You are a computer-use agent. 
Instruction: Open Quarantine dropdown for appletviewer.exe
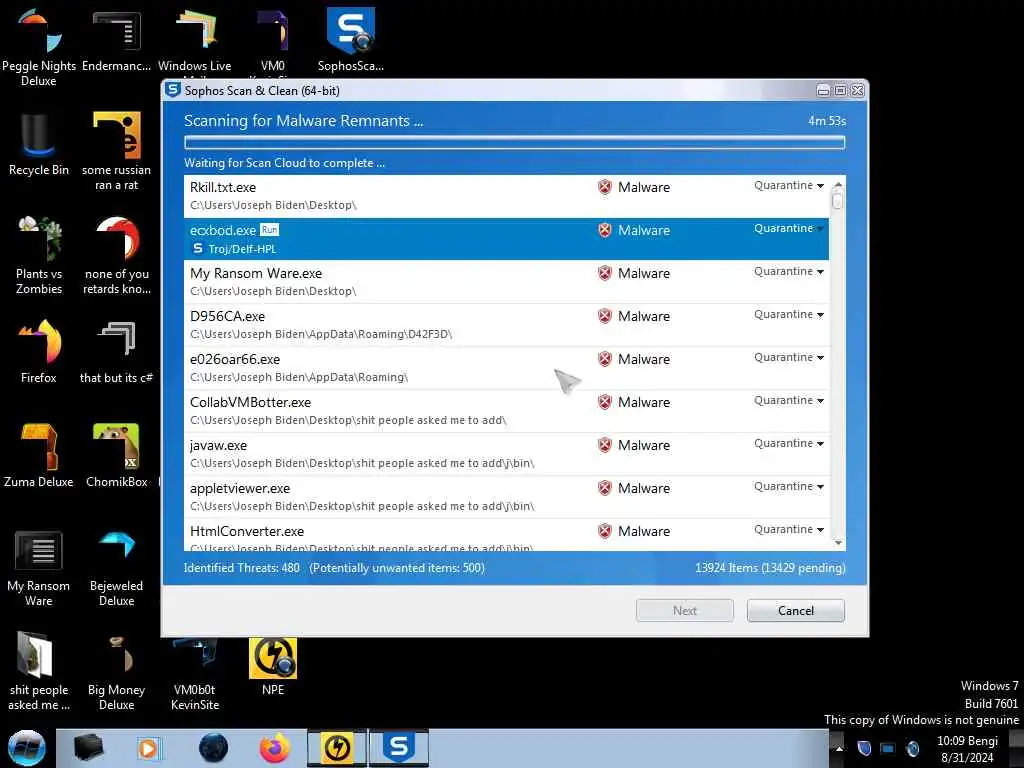point(789,487)
